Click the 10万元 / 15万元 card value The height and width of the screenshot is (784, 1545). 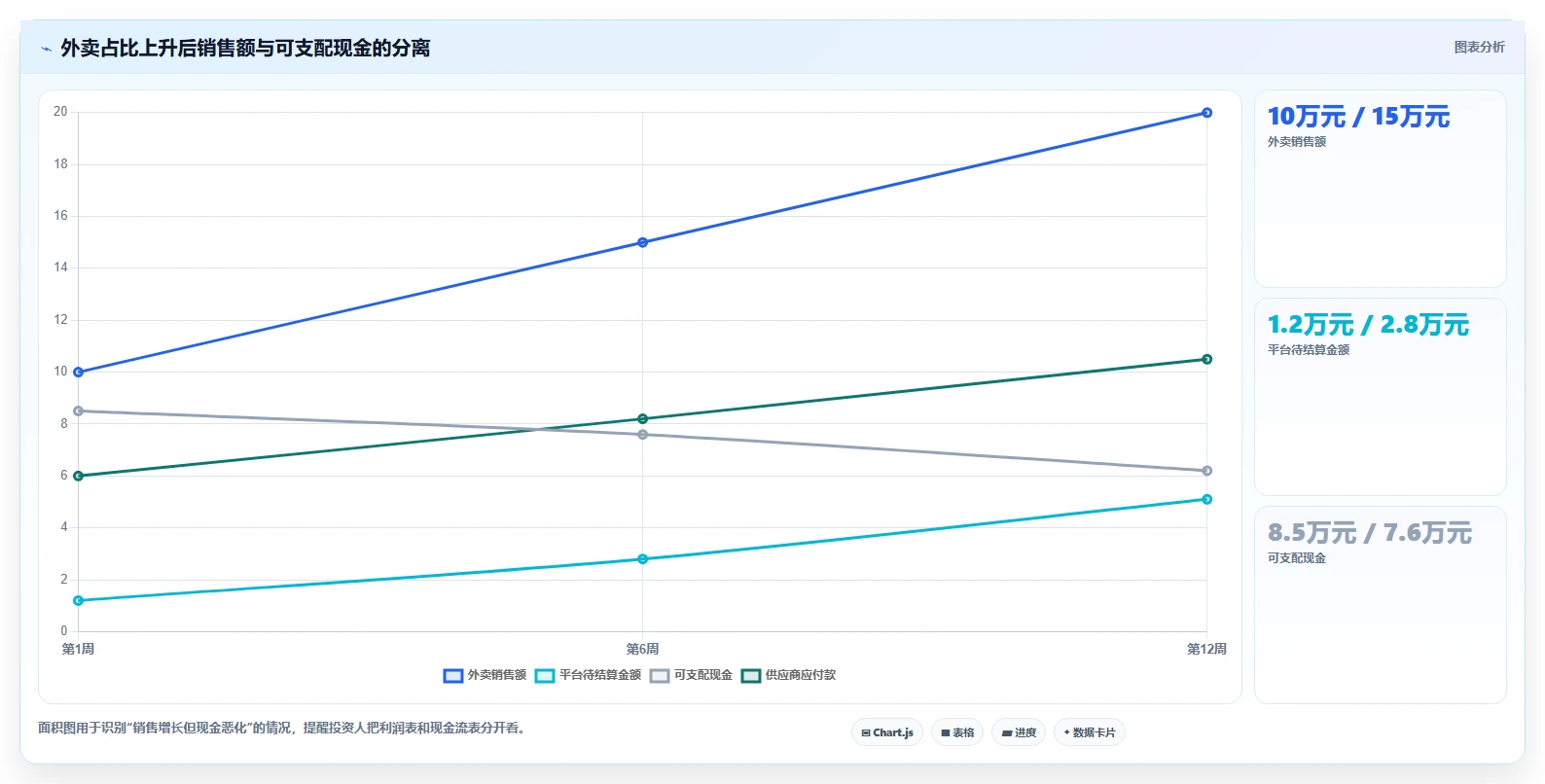1358,117
